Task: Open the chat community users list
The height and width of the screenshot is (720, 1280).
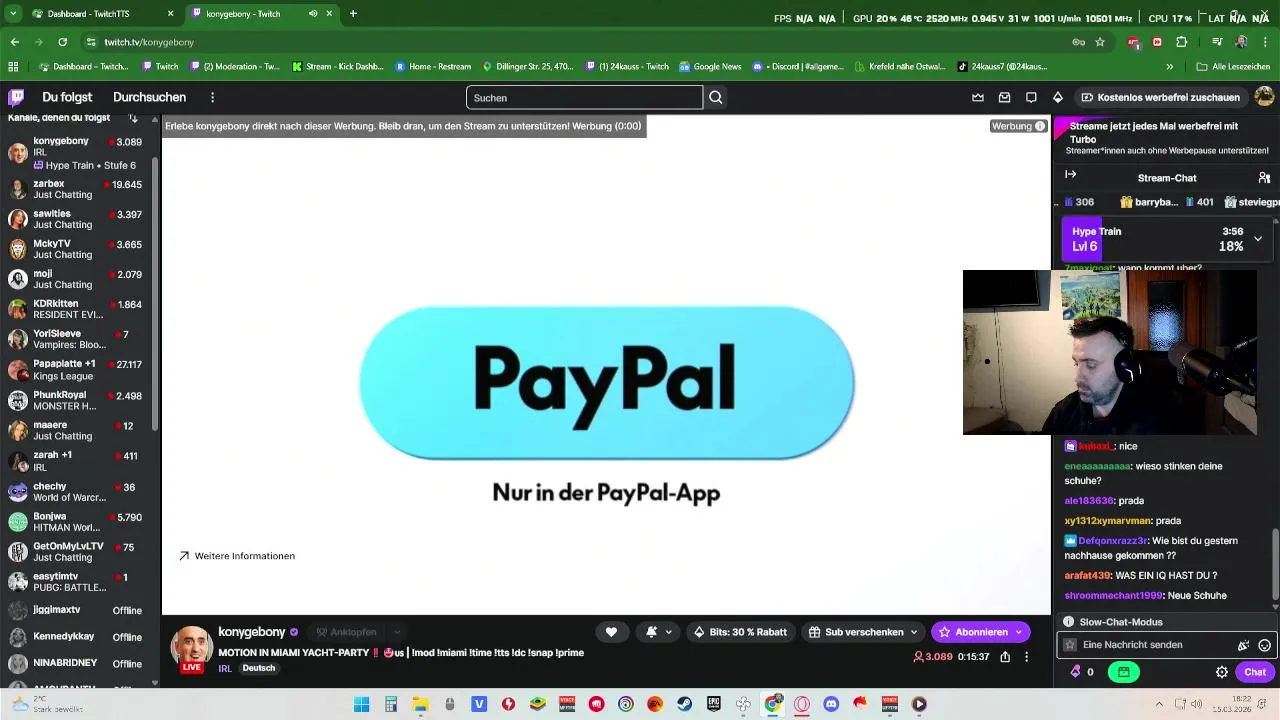Action: tap(1264, 177)
